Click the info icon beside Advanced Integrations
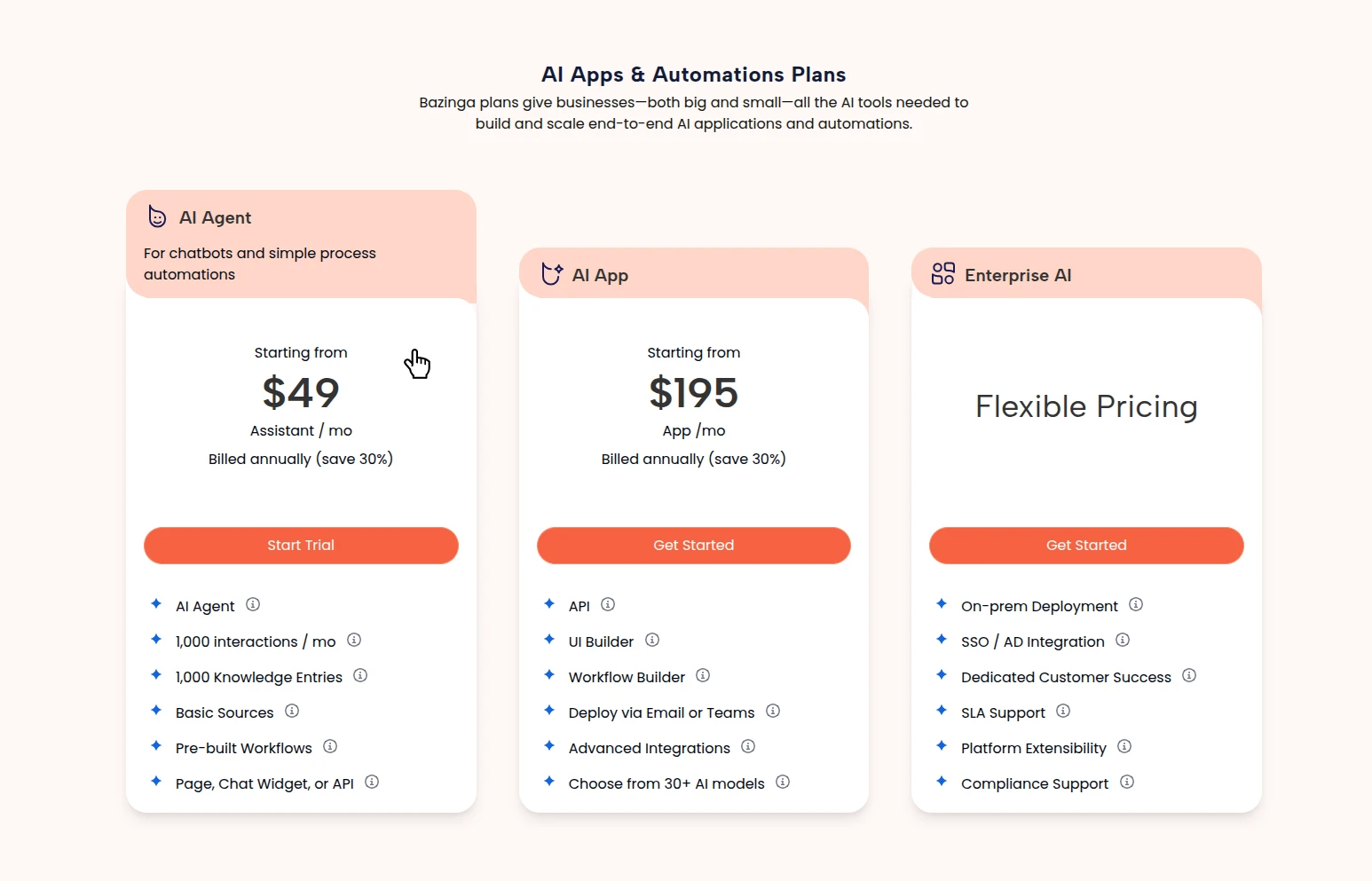This screenshot has height=881, width=1372. [x=748, y=746]
